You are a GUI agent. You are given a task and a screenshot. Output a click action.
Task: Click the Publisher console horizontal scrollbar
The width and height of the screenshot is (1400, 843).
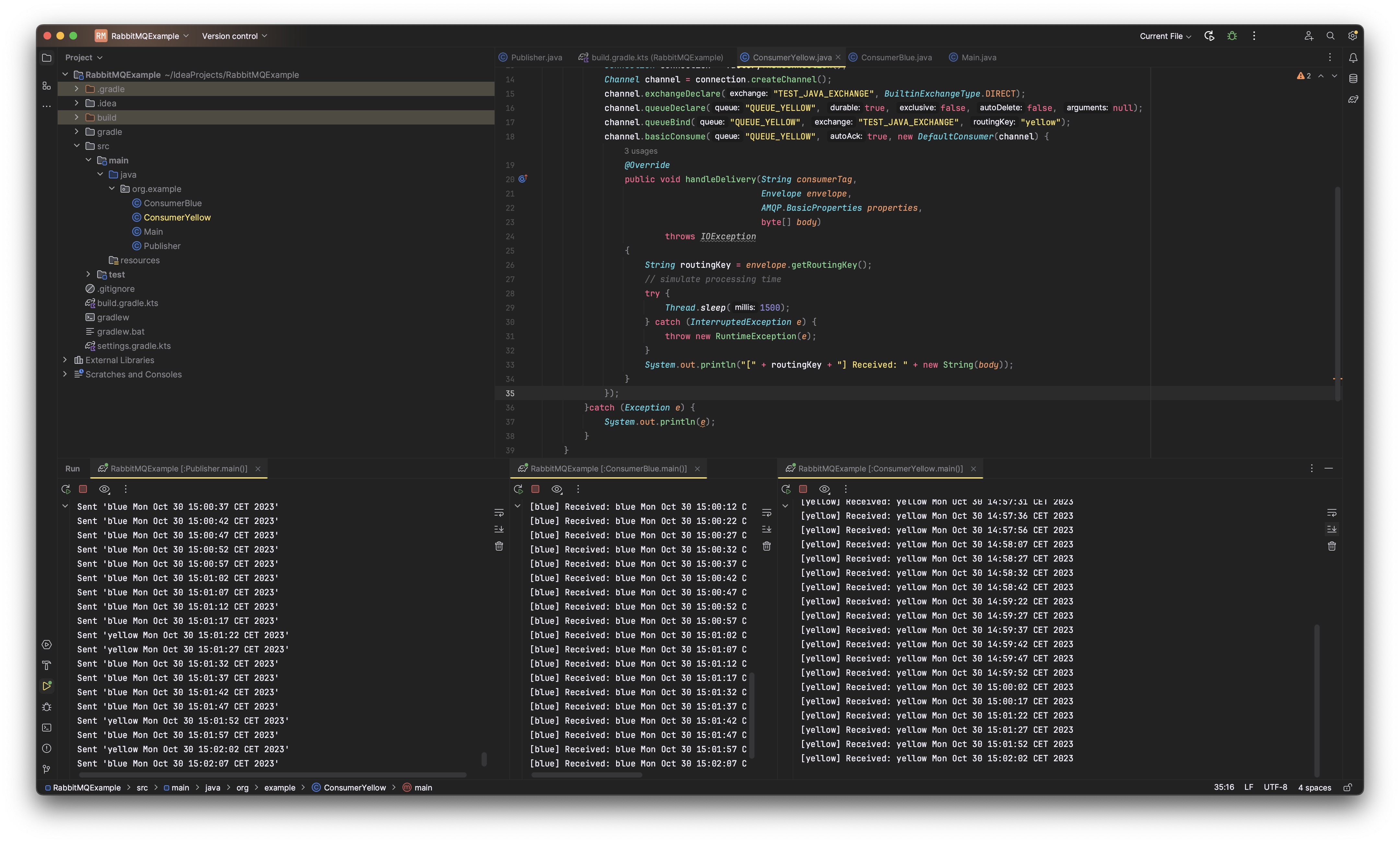[x=273, y=774]
